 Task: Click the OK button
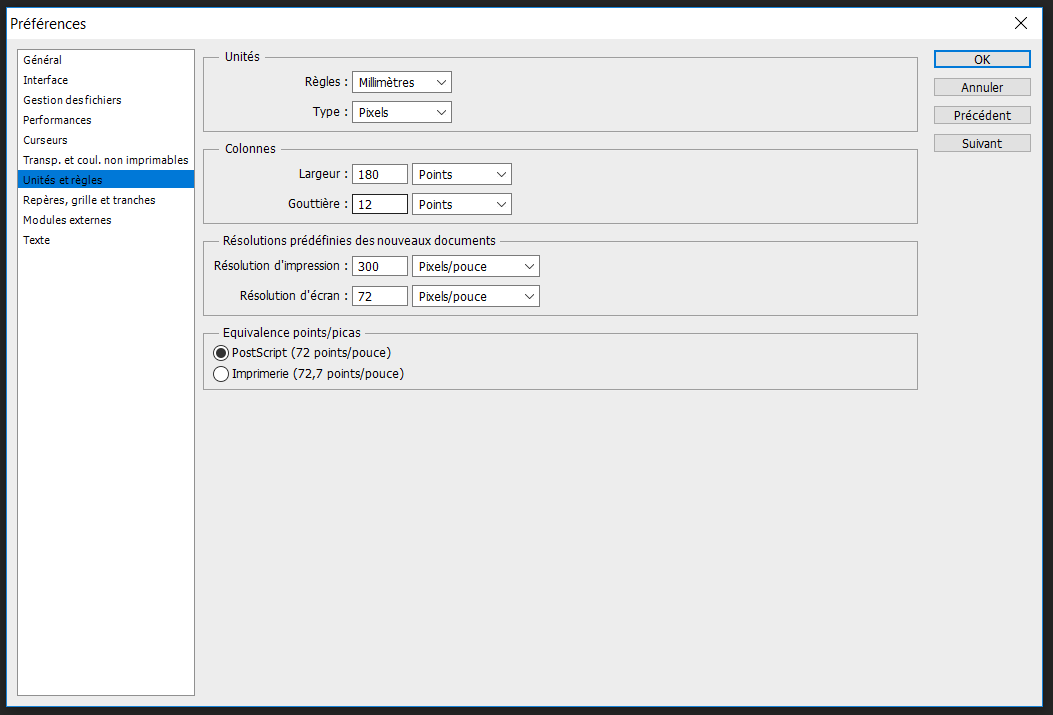[x=981, y=59]
